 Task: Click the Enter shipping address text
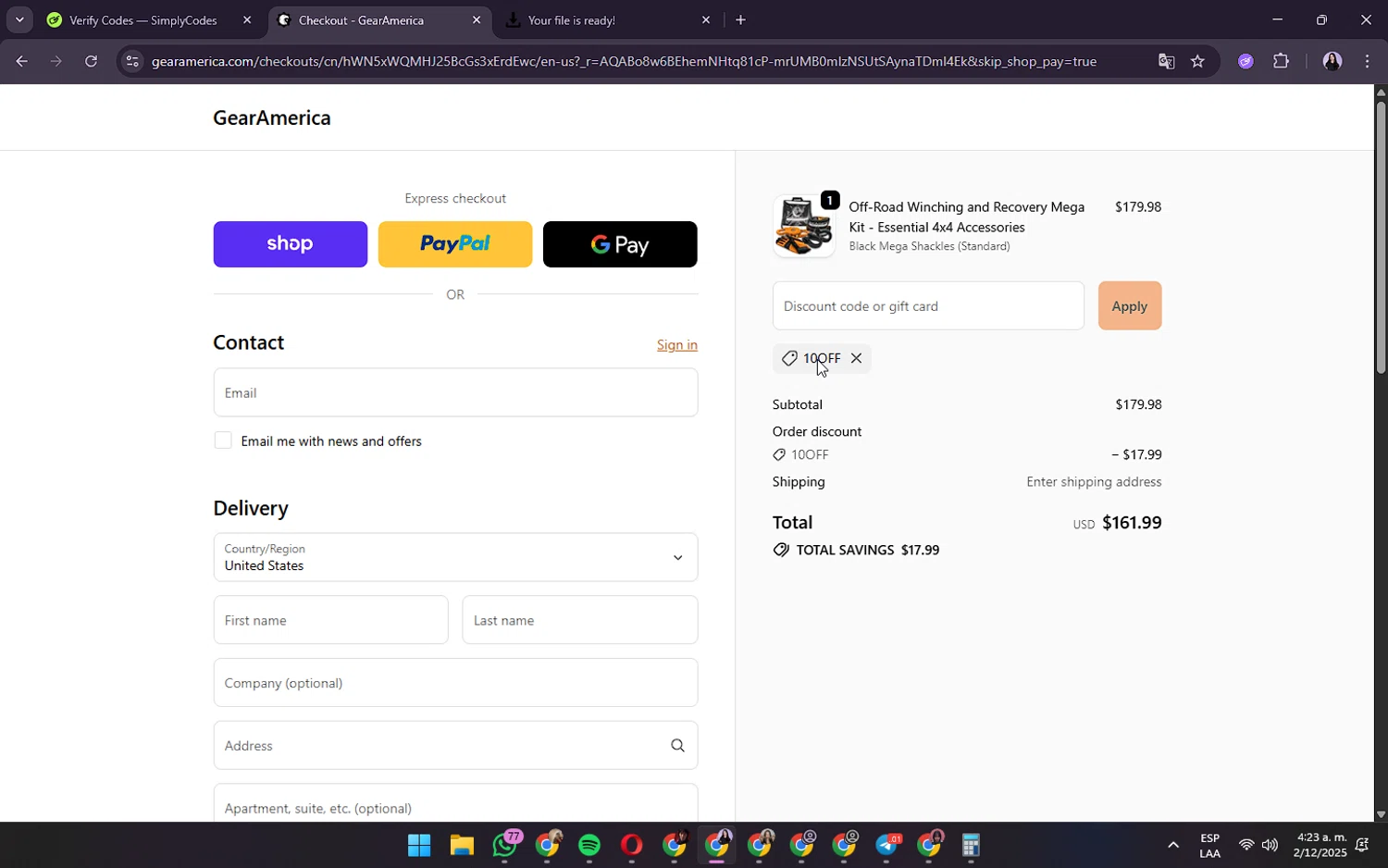pyautogui.click(x=1093, y=481)
